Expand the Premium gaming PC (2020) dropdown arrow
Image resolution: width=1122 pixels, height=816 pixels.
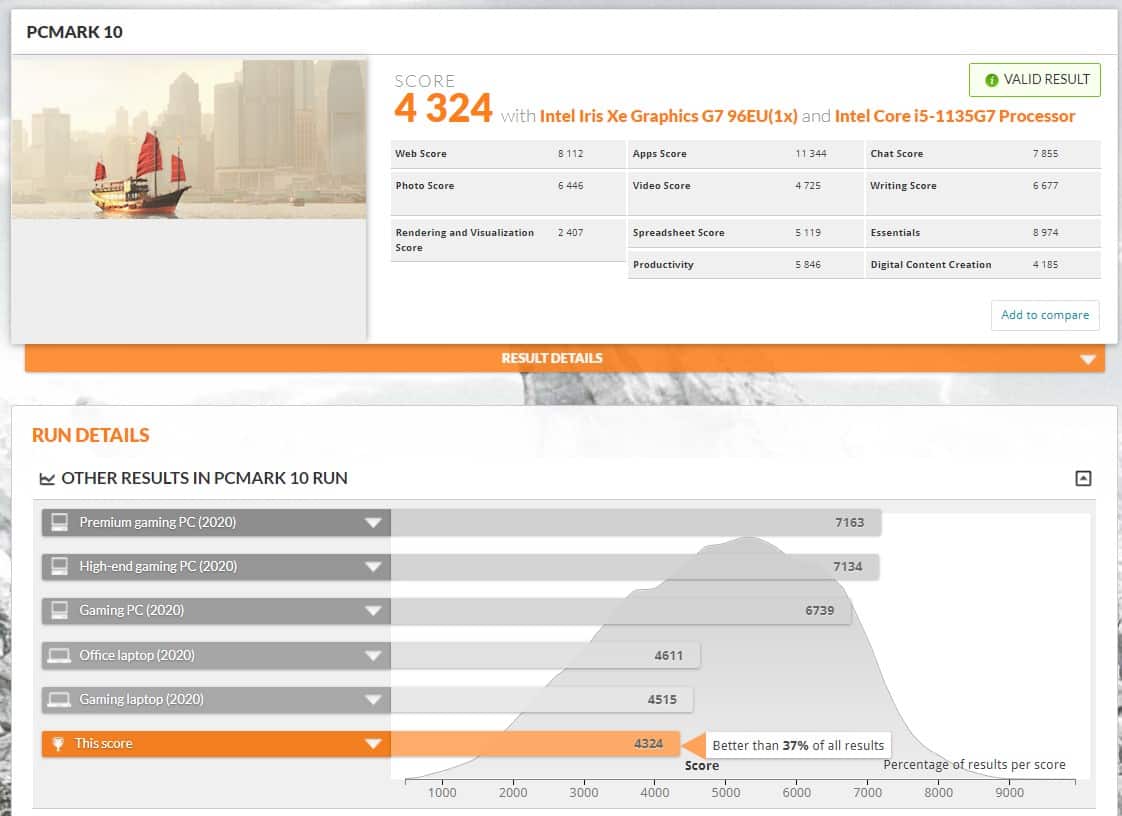coord(373,522)
